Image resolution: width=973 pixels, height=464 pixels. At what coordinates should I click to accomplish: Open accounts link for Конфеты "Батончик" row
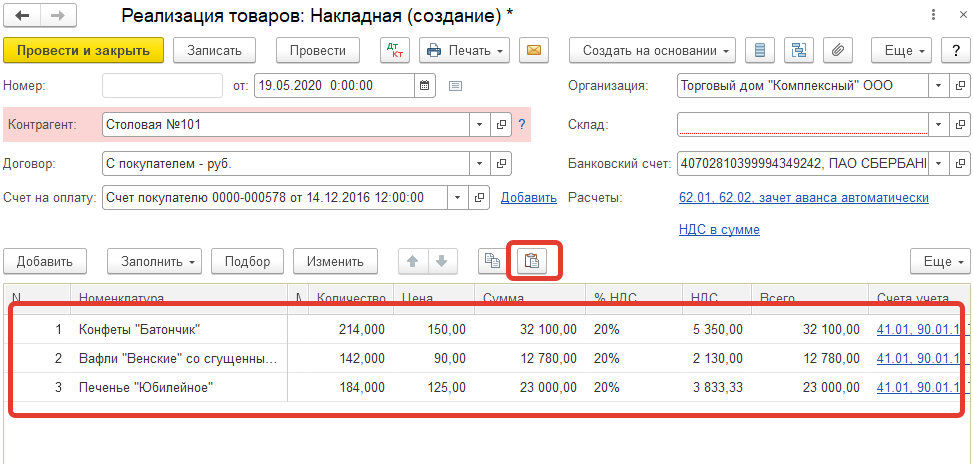pos(921,329)
